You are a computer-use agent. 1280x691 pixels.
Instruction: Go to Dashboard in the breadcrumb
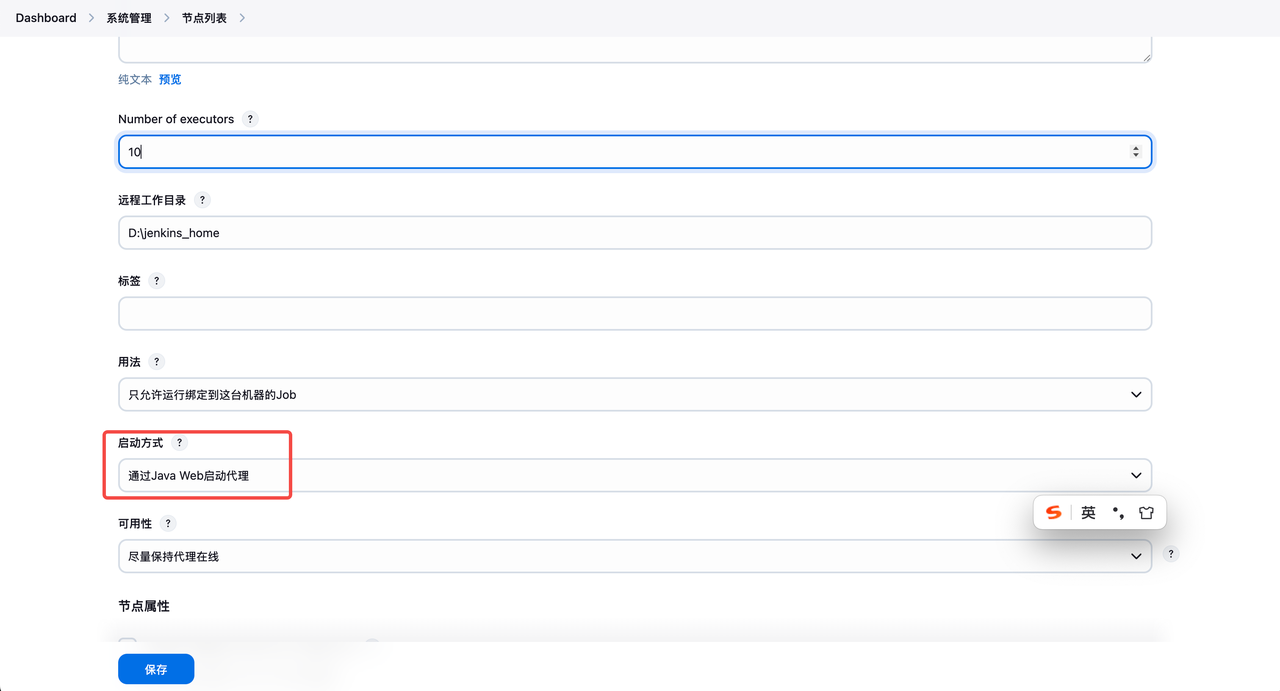pos(46,18)
